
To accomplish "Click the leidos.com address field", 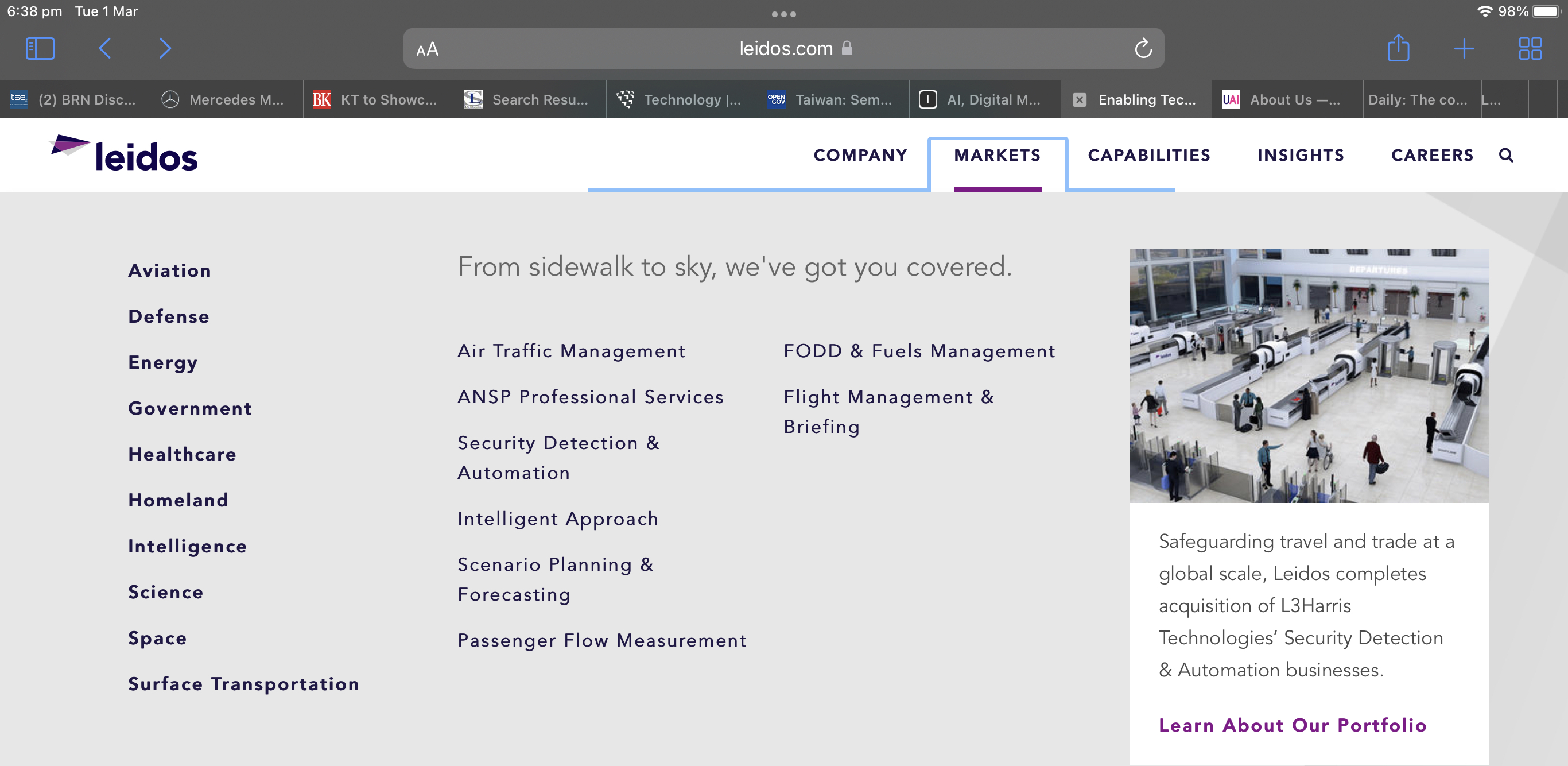I will click(x=784, y=48).
